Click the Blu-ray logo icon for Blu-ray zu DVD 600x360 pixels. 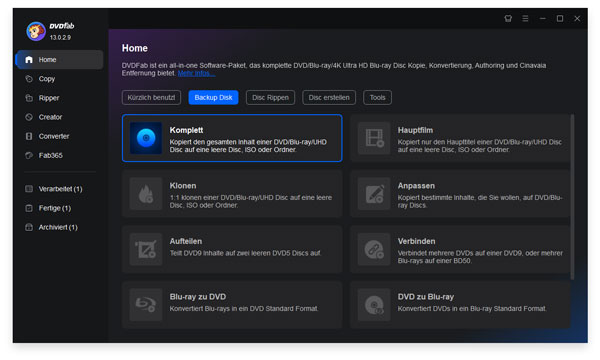[146, 305]
